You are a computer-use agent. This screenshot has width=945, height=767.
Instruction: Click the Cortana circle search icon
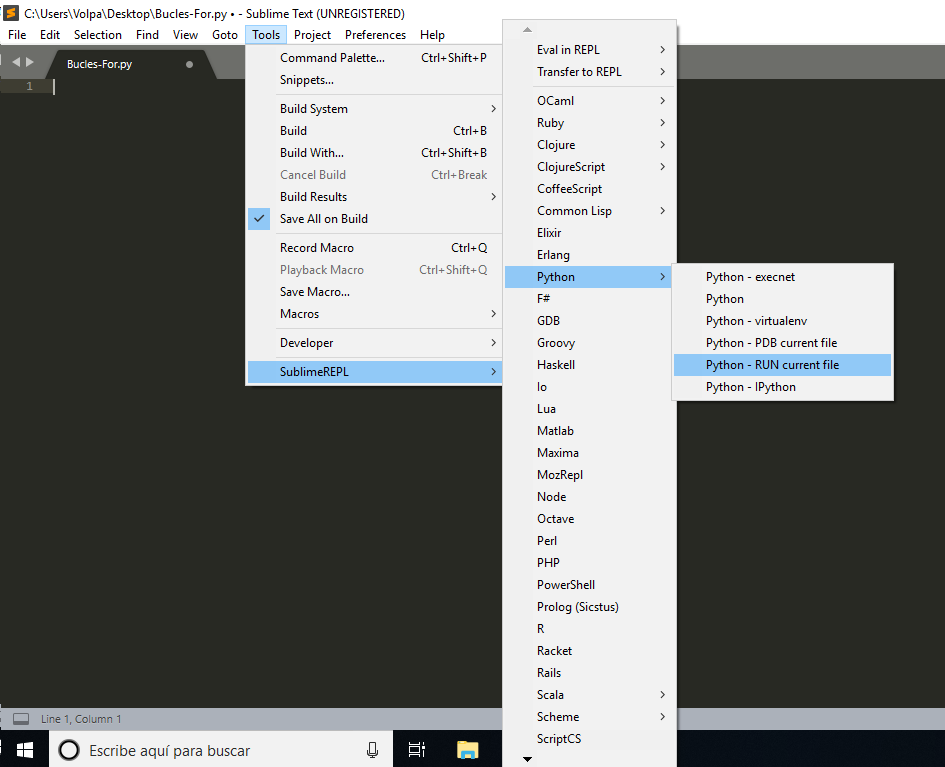[68, 750]
